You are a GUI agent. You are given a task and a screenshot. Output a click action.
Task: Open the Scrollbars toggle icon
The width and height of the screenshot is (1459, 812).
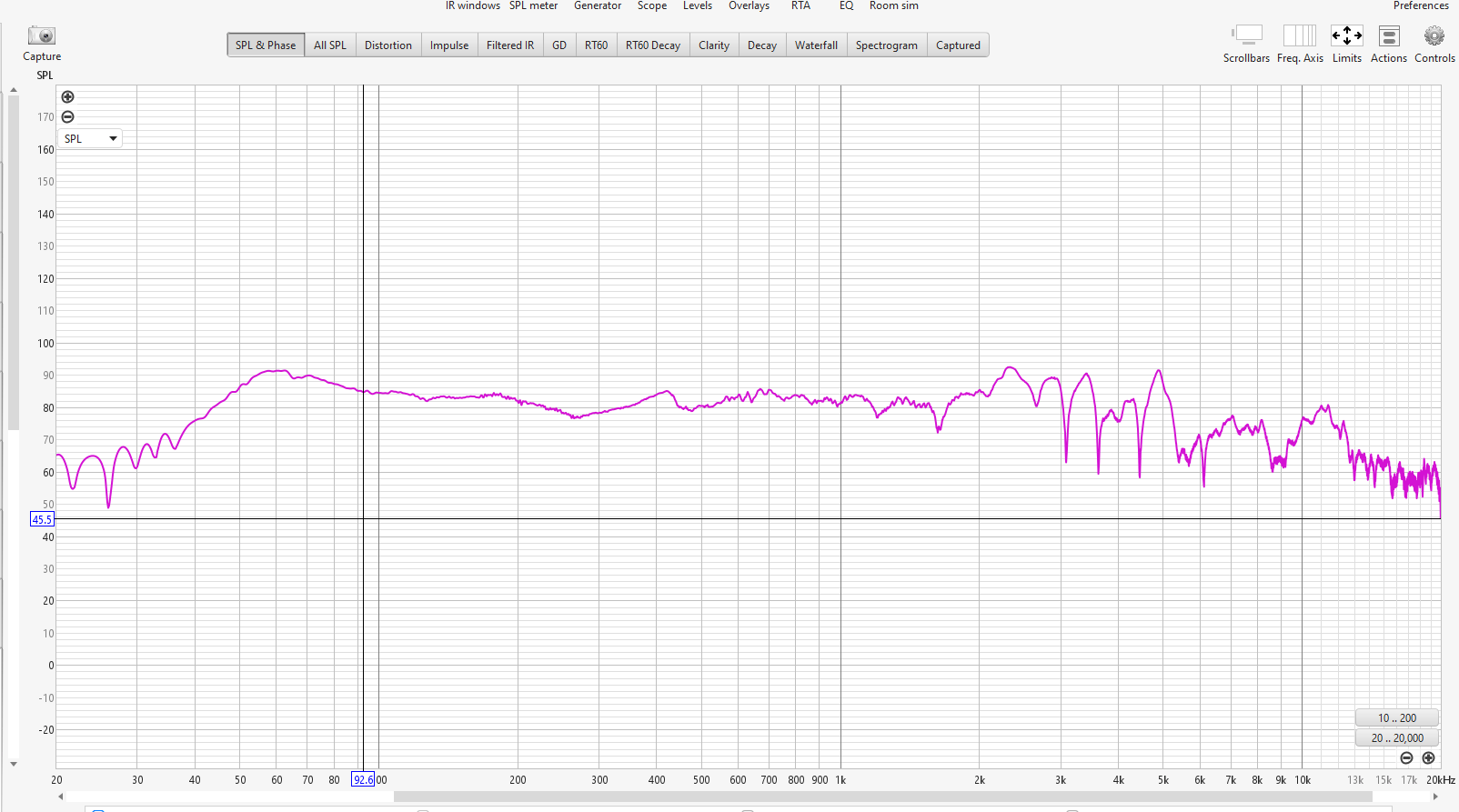coord(1247,35)
